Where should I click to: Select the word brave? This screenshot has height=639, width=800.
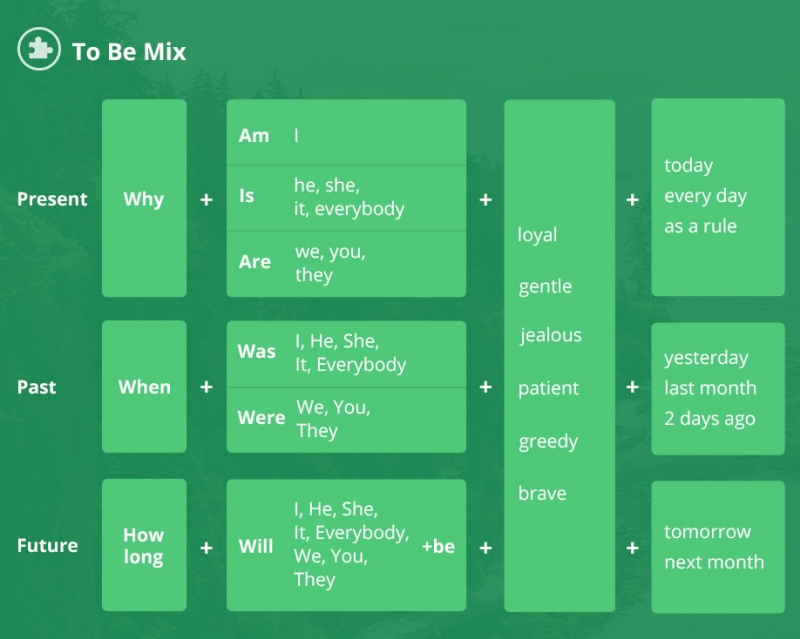[542, 493]
